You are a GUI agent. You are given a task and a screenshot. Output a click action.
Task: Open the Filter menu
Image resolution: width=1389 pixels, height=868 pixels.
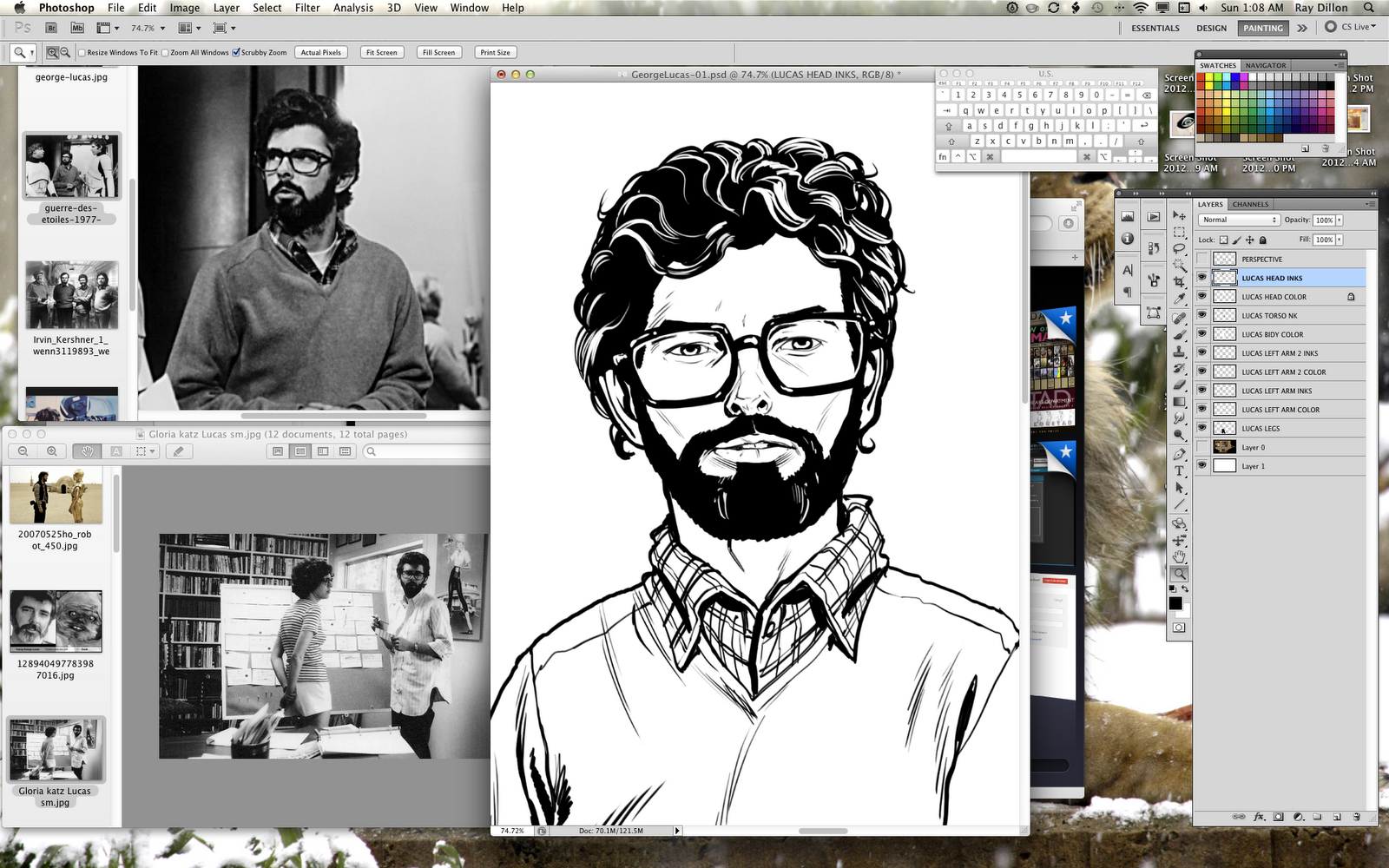pyautogui.click(x=307, y=8)
